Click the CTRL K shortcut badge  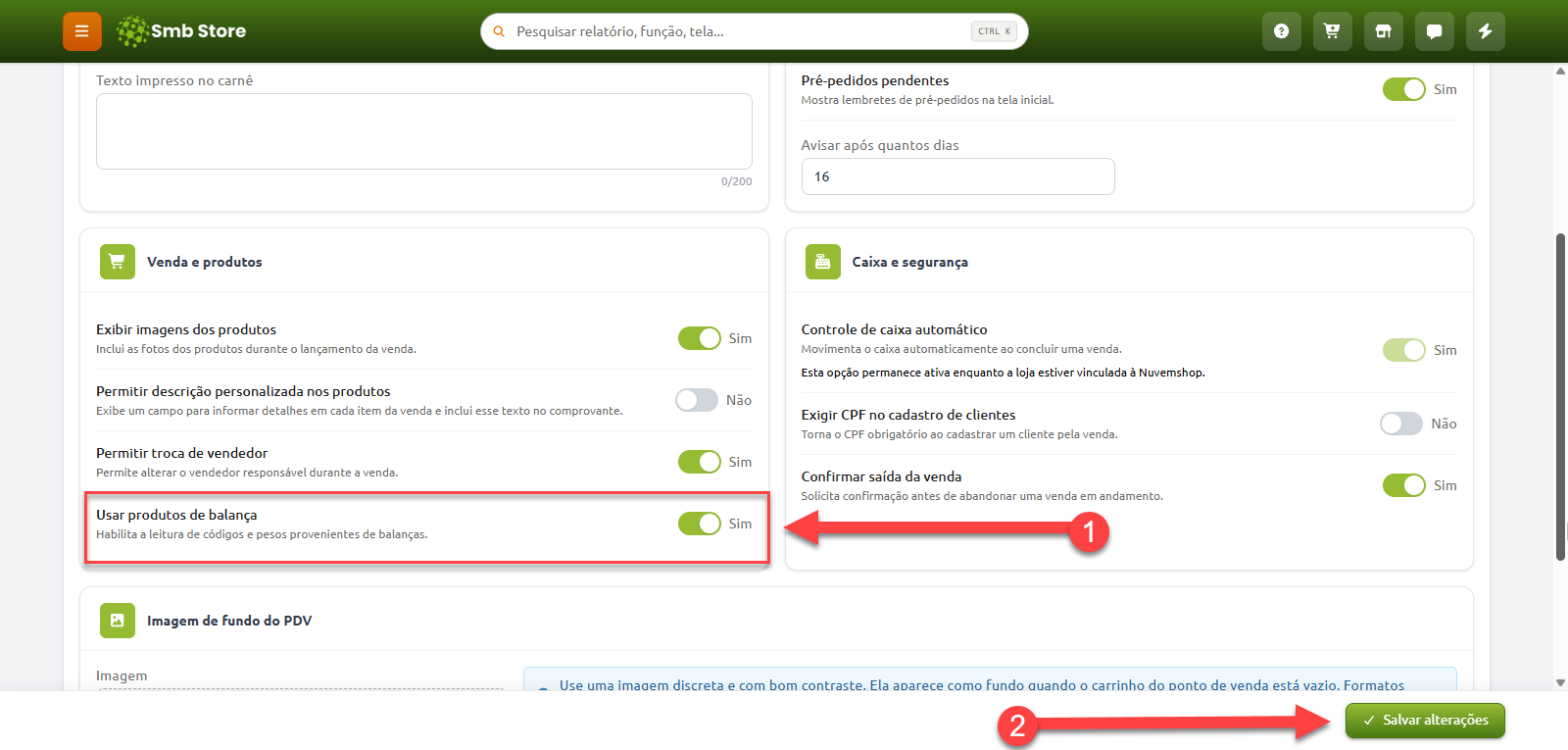pos(994,31)
